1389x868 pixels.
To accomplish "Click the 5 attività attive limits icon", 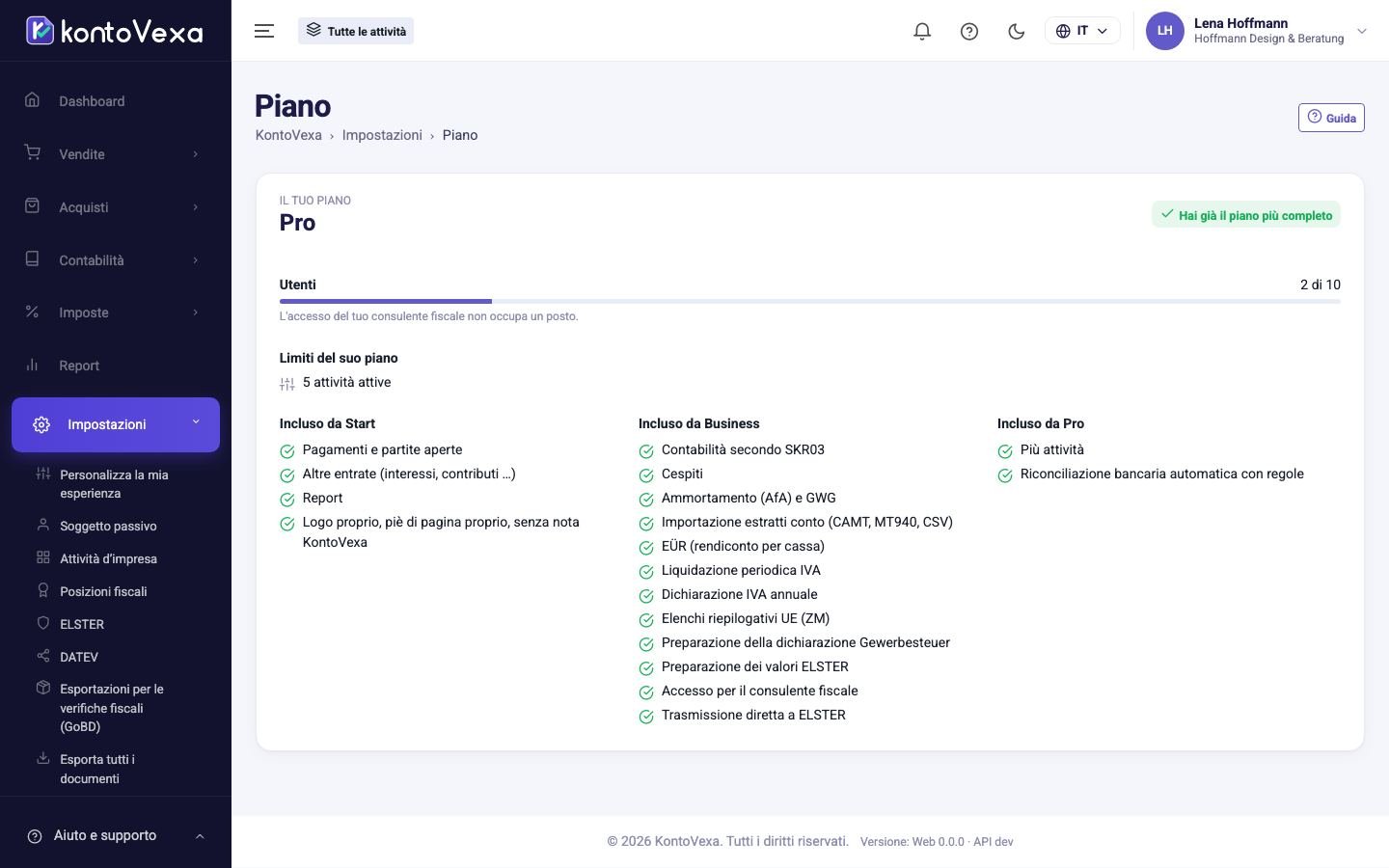I will tap(287, 383).
